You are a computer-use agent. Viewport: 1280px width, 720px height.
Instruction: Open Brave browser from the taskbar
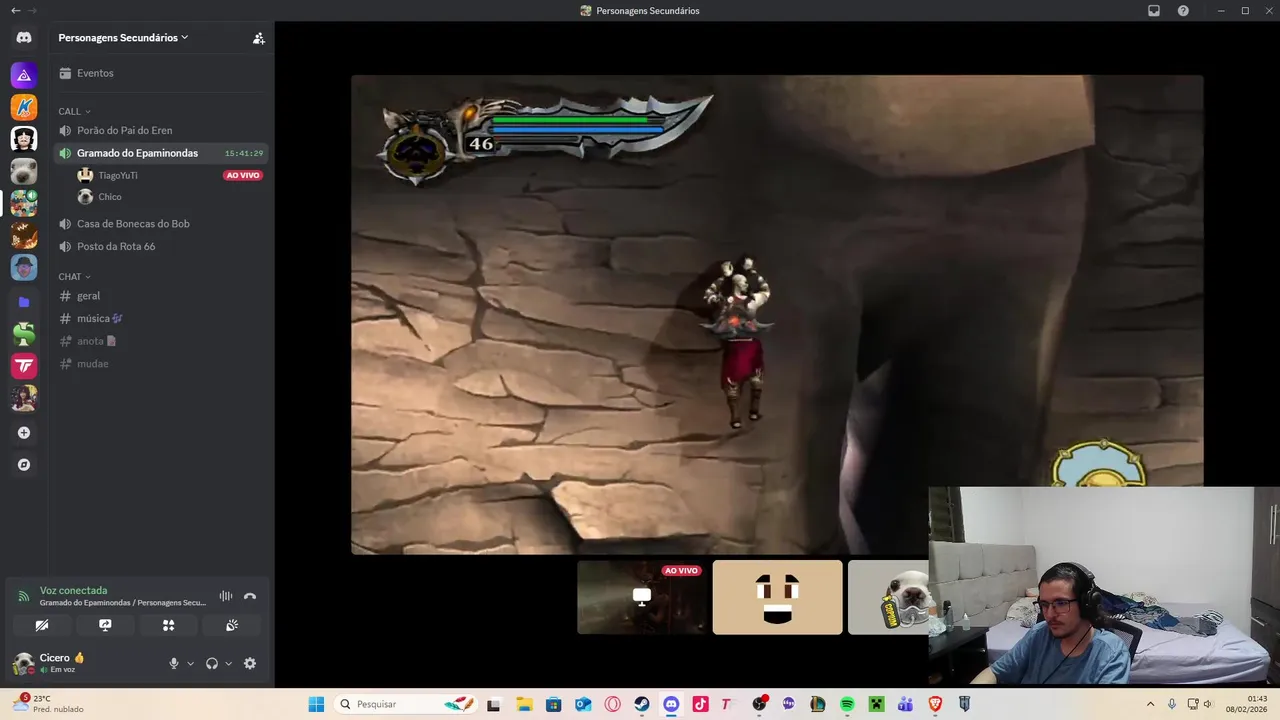[935, 704]
